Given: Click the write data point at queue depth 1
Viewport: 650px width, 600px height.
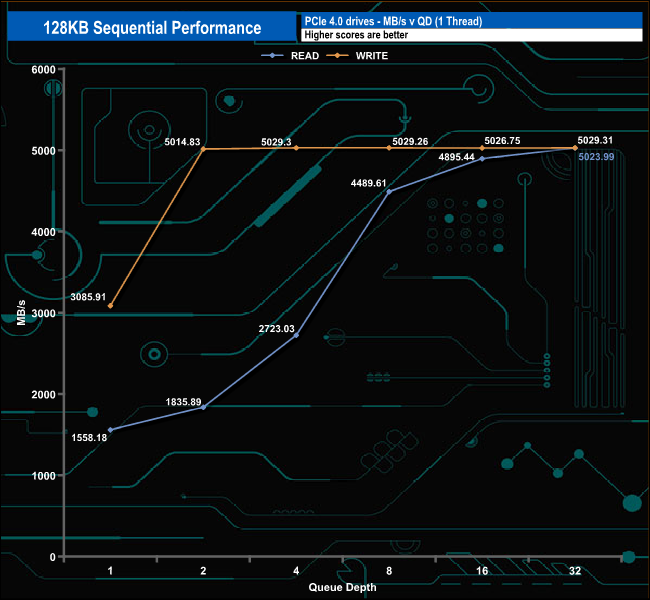Looking at the screenshot, I should tap(110, 306).
